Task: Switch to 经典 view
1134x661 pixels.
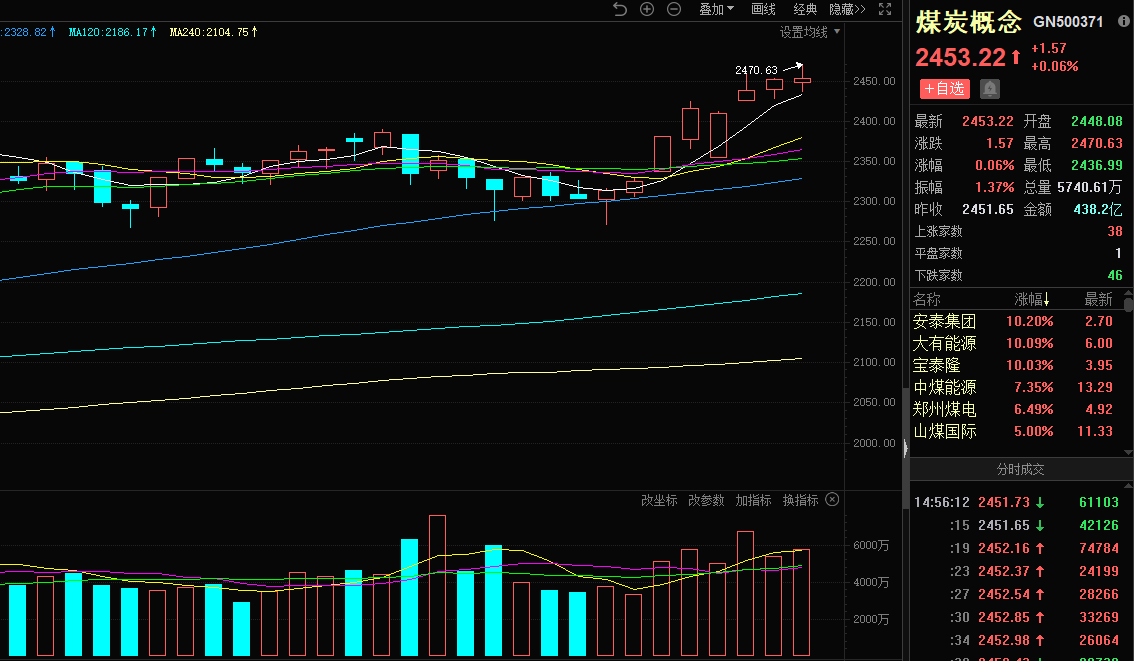Action: point(804,9)
